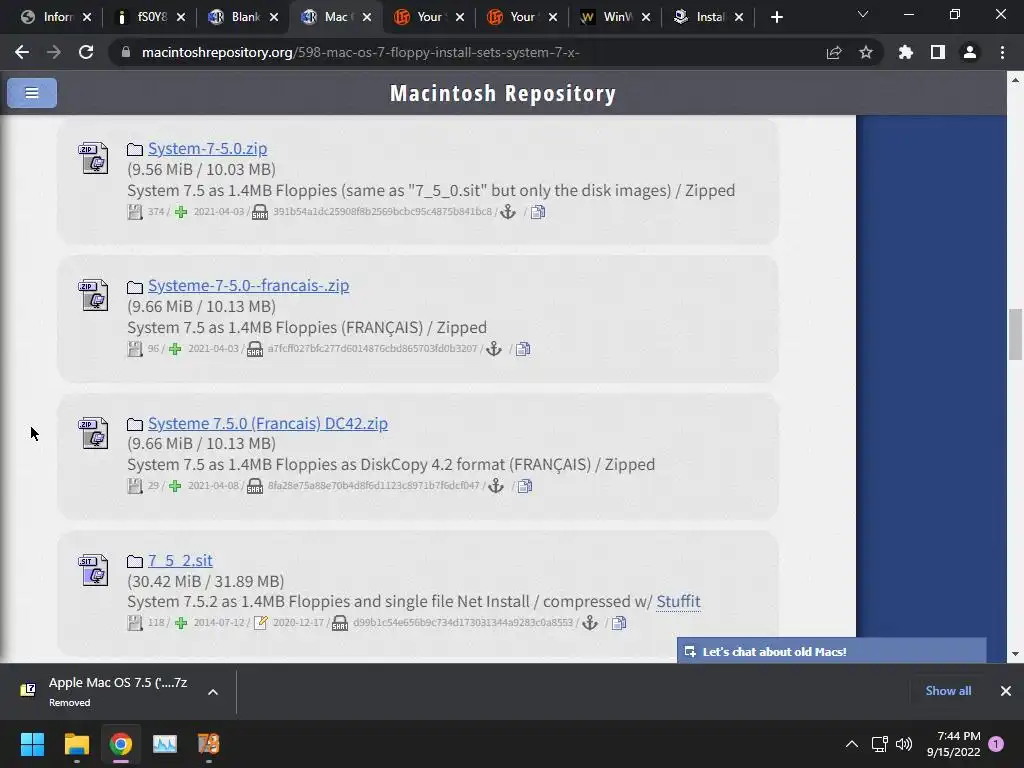1024x768 pixels.
Task: Open the tab search dropdown arrow
Action: 863,15
